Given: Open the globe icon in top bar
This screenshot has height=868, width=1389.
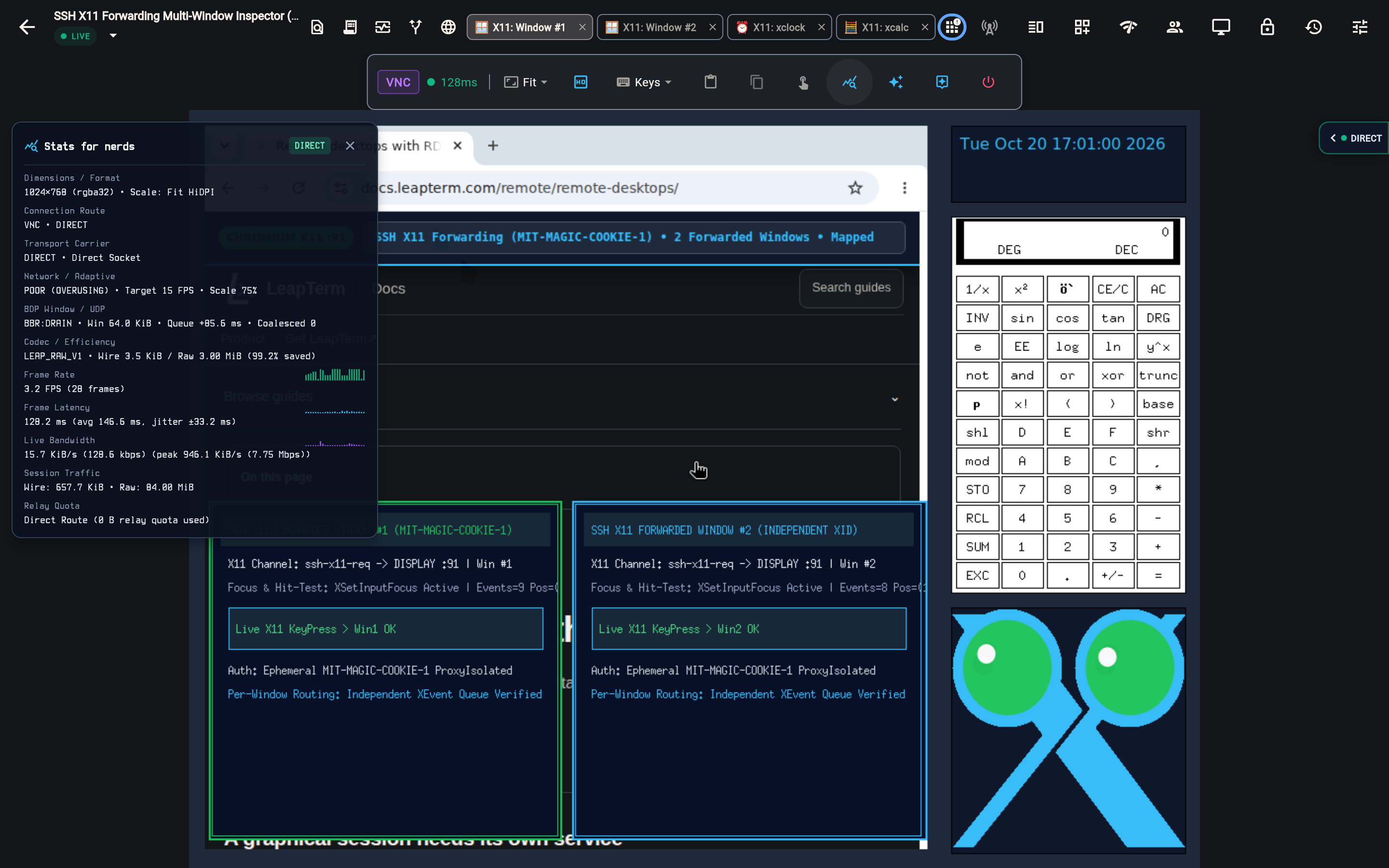Looking at the screenshot, I should (448, 27).
